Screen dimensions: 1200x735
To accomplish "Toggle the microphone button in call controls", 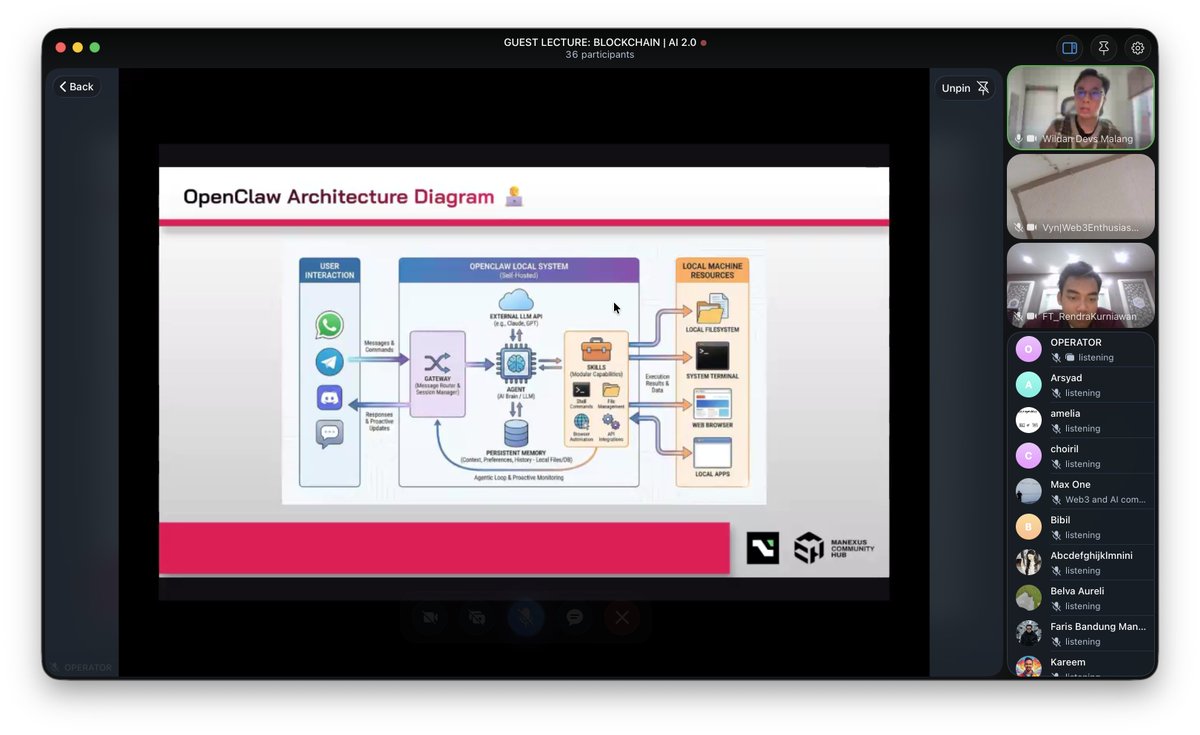I will tap(526, 618).
